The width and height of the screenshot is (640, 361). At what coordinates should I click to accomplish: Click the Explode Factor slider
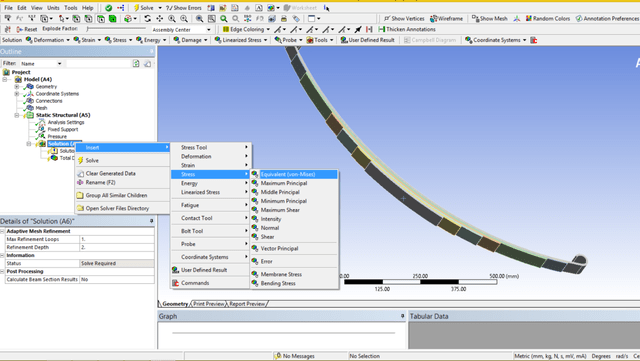pyautogui.click(x=116, y=29)
